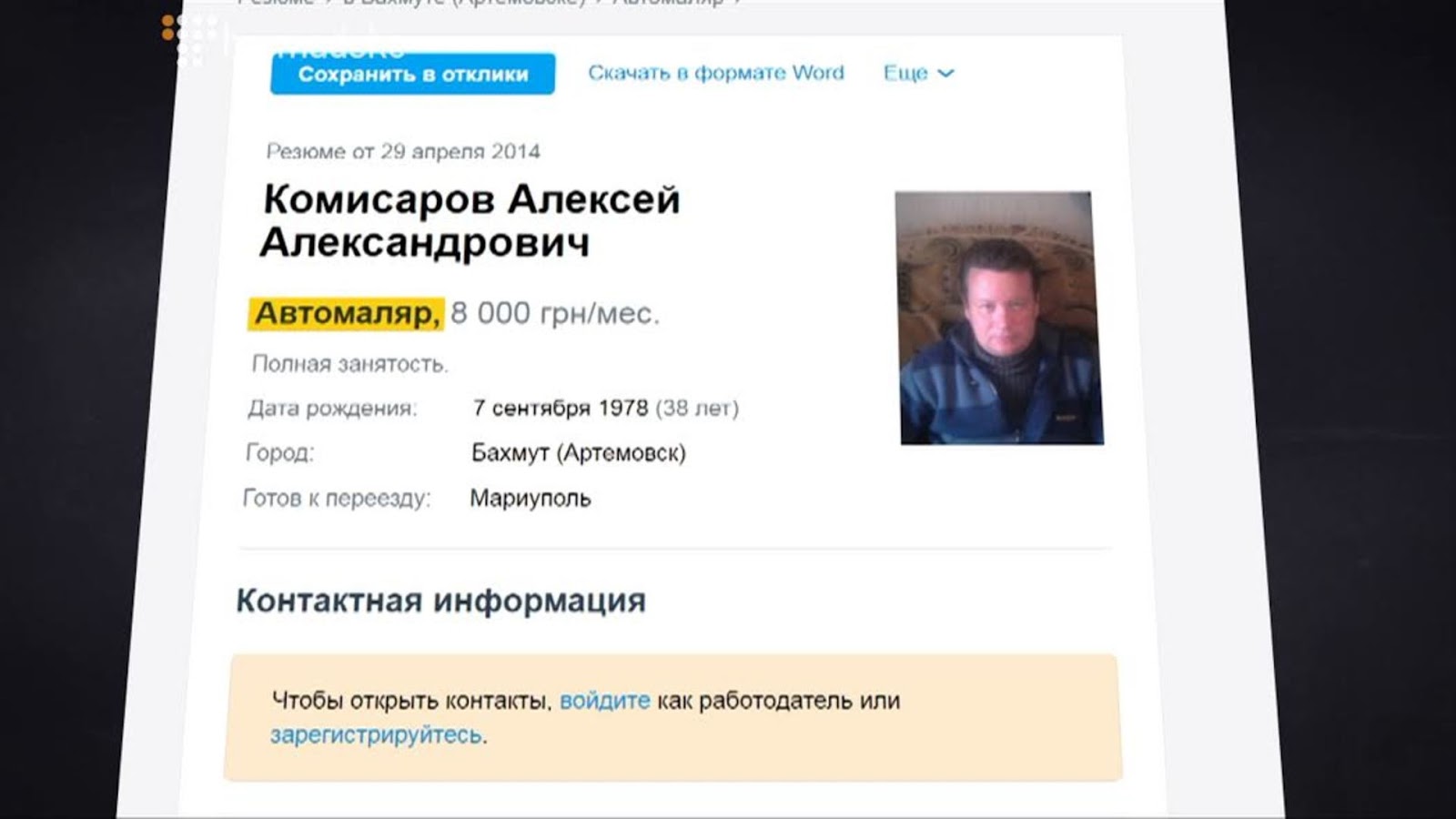Screen dimensions: 1456x819
Task: Click the Полная занятость employment type text
Action: 350,364
